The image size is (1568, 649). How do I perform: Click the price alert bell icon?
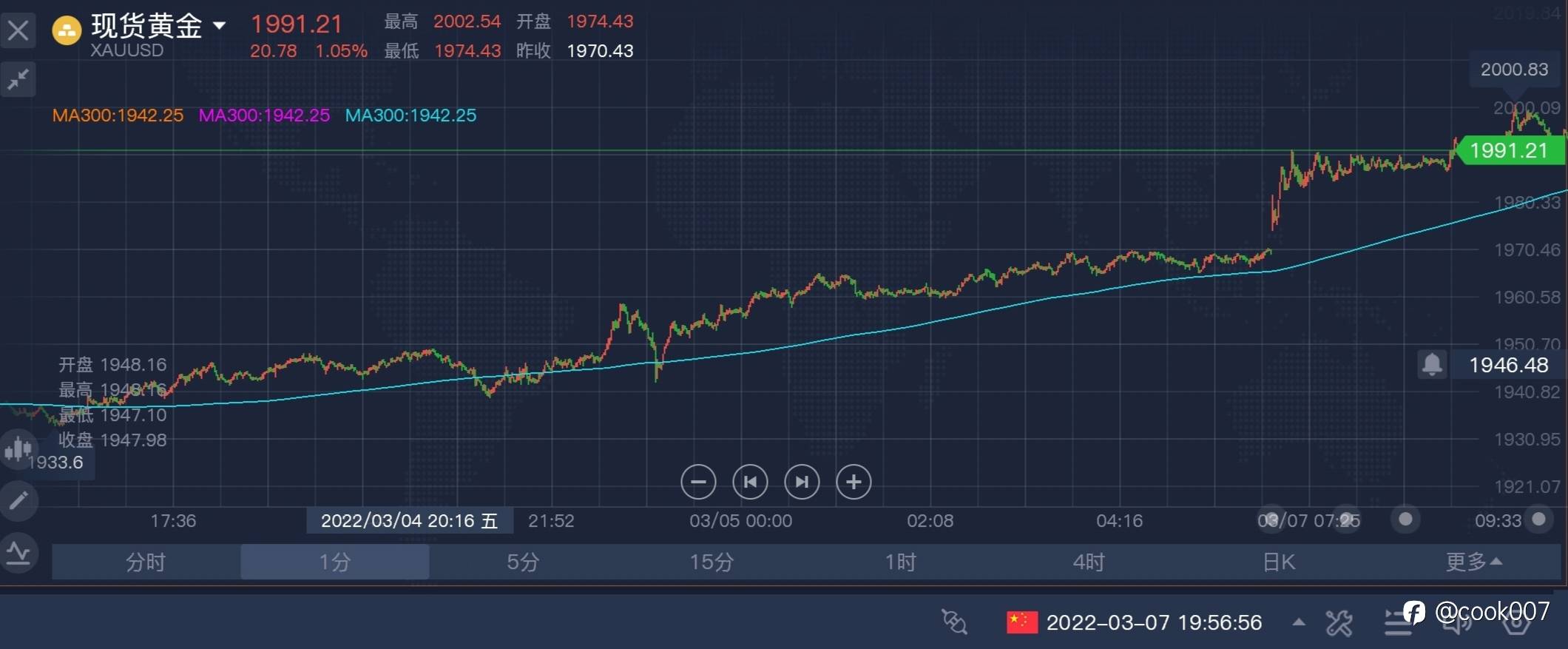click(1432, 364)
